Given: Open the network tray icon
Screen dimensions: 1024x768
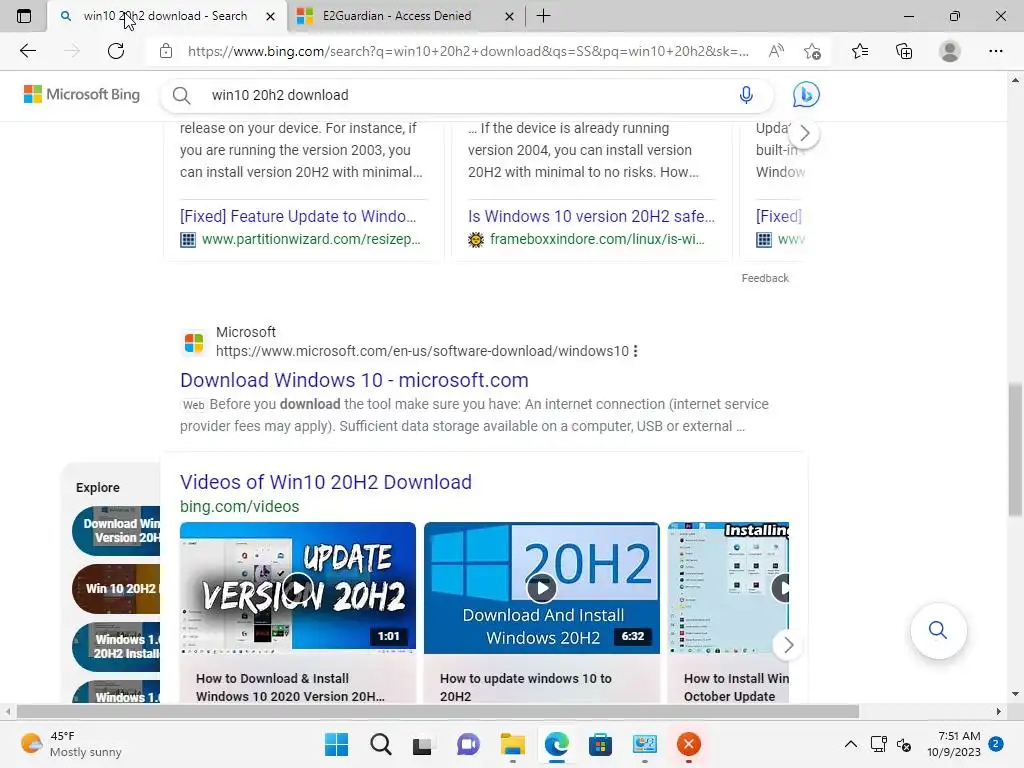Looking at the screenshot, I should pyautogui.click(x=878, y=744).
